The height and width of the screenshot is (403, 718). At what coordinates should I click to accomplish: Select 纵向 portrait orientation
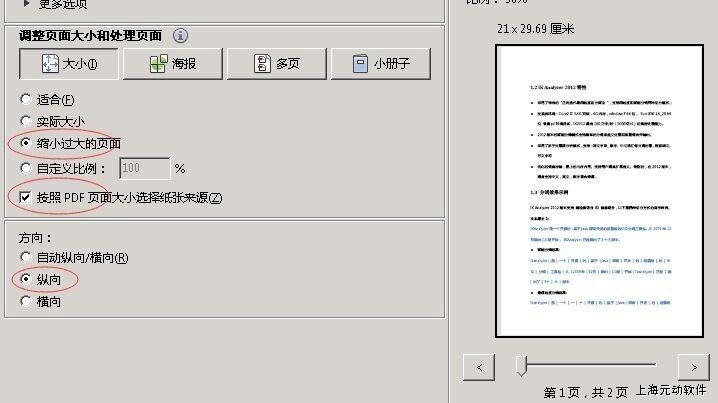coord(26,279)
